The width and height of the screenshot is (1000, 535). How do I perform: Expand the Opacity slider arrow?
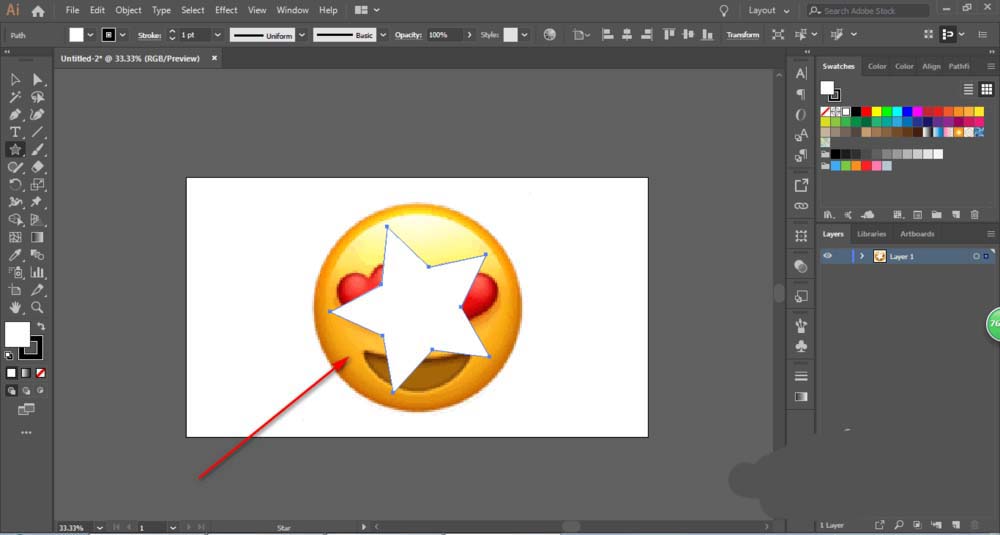coord(471,35)
